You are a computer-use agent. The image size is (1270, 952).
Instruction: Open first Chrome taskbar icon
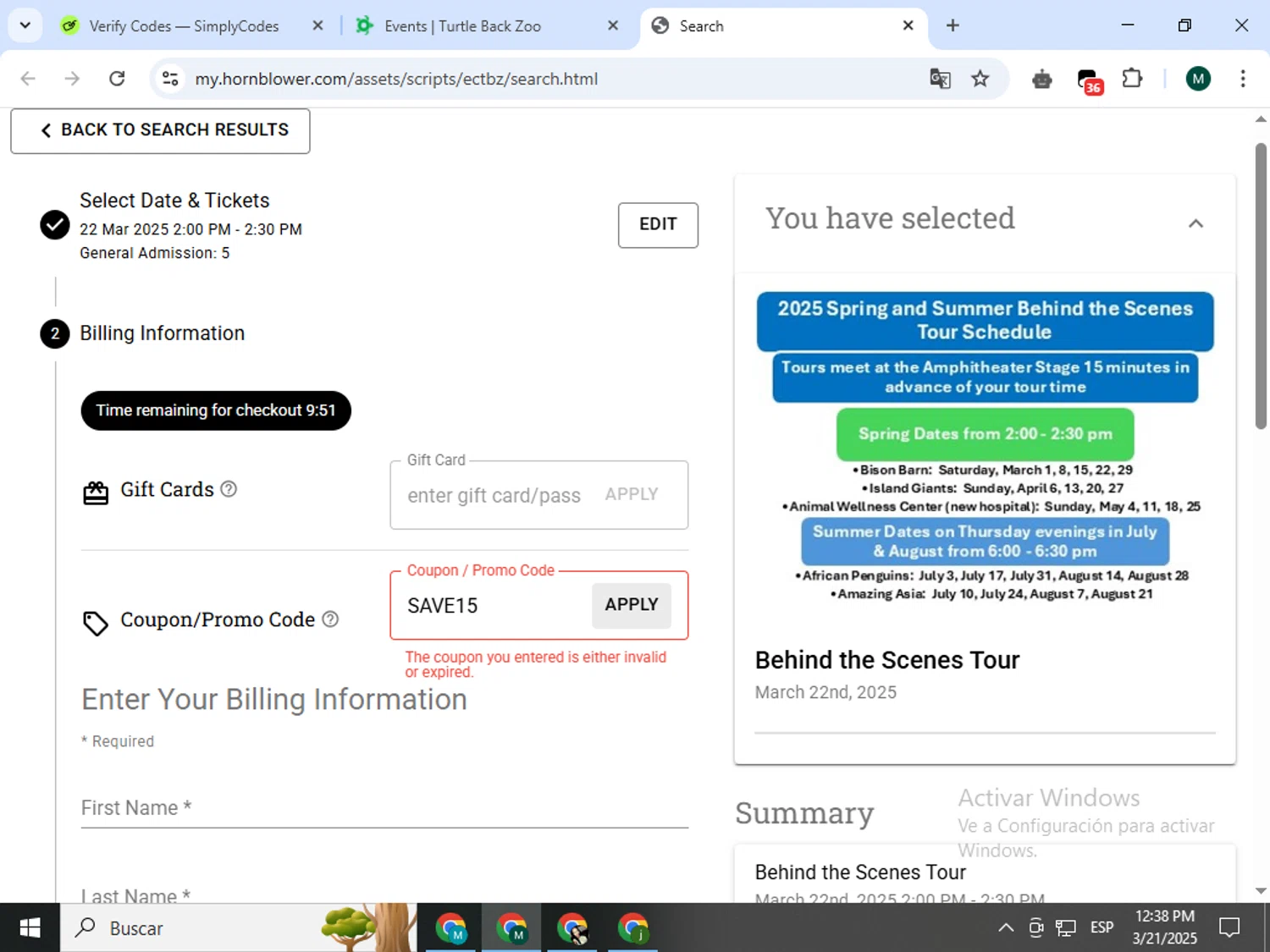(x=451, y=928)
